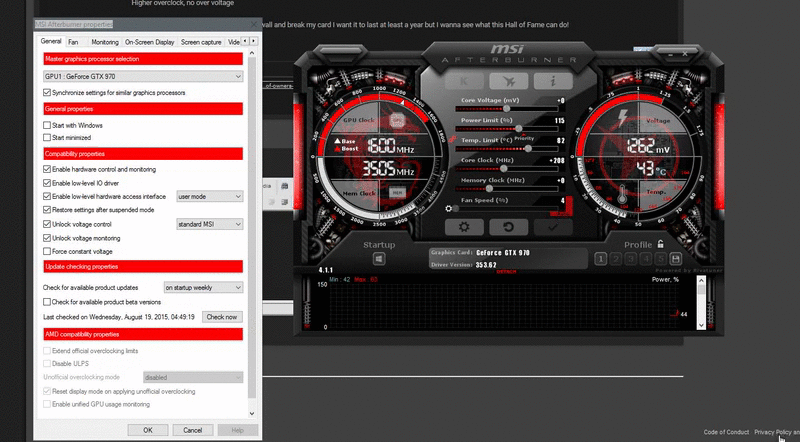Click the monitoring graph scroll up arrow
Screen dimensions: 800x442
(701, 280)
